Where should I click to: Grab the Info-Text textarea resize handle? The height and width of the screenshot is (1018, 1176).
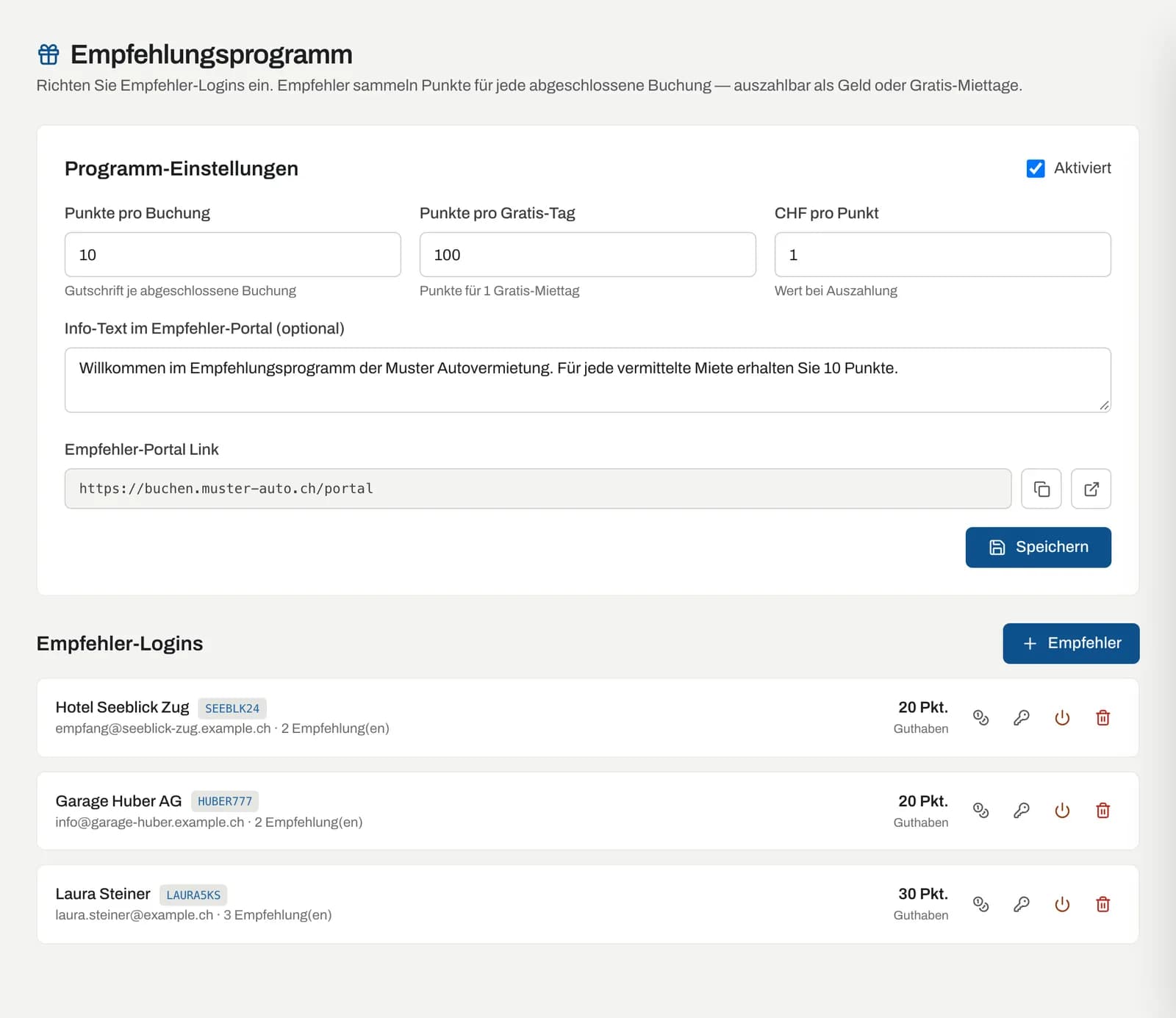pos(1104,405)
